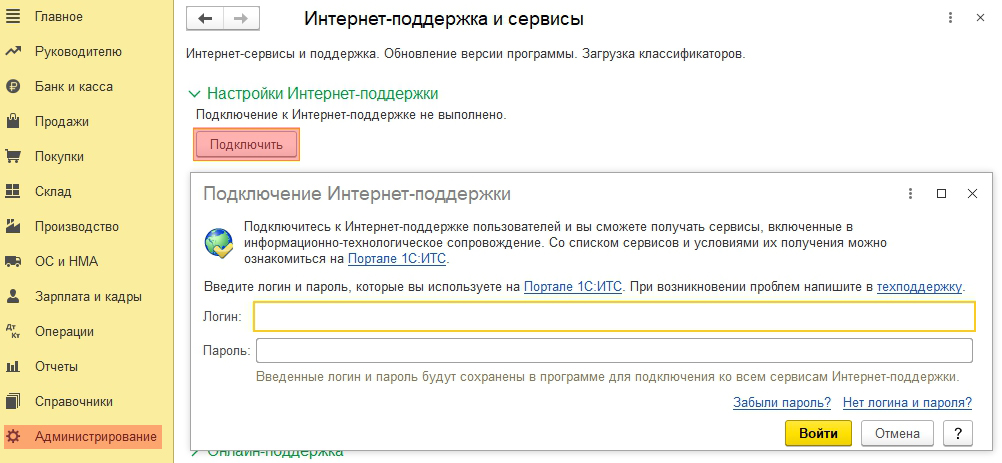Open the Операции section
Viewport: 1002px width, 463px height.
coord(65,331)
